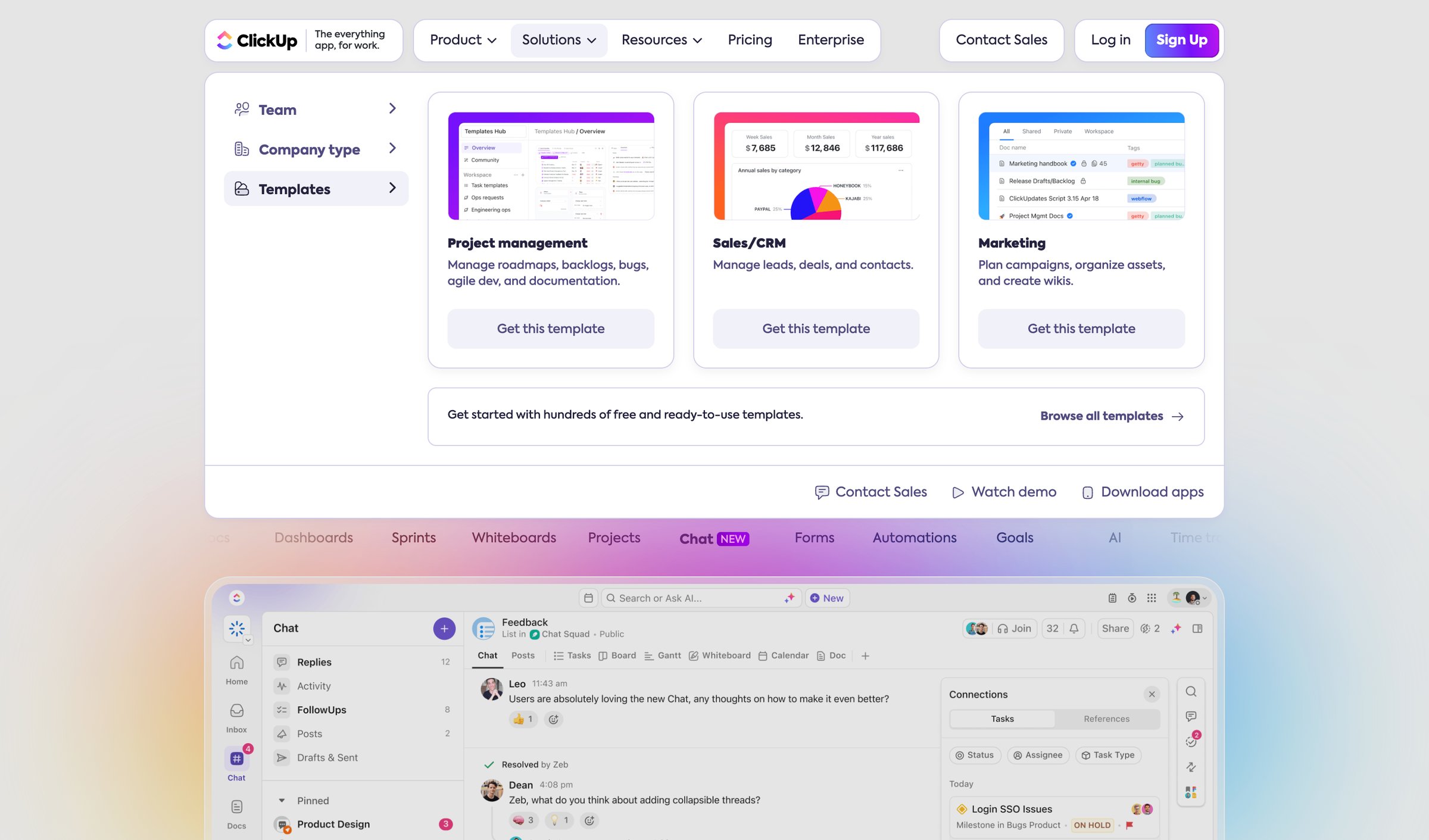Open the notepad icon in top bar
This screenshot has width=1429, height=840.
(x=1112, y=598)
